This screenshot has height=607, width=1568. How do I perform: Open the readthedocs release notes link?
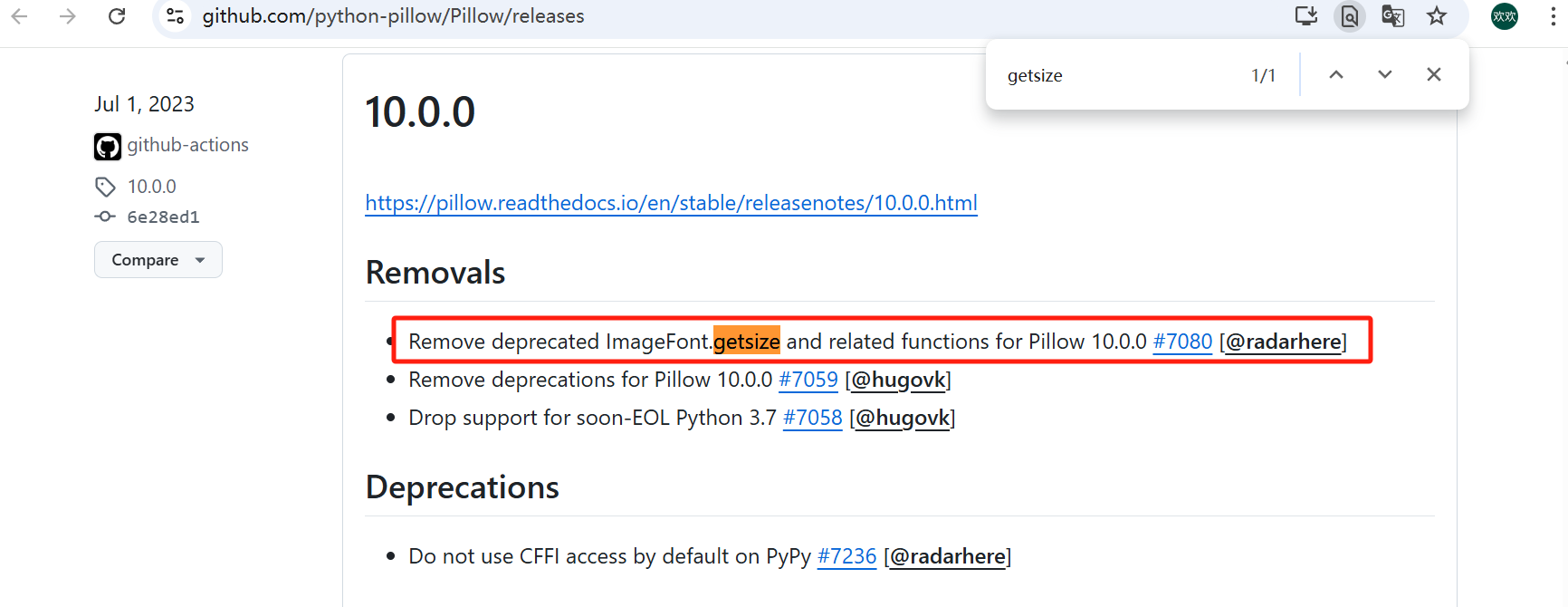(671, 203)
